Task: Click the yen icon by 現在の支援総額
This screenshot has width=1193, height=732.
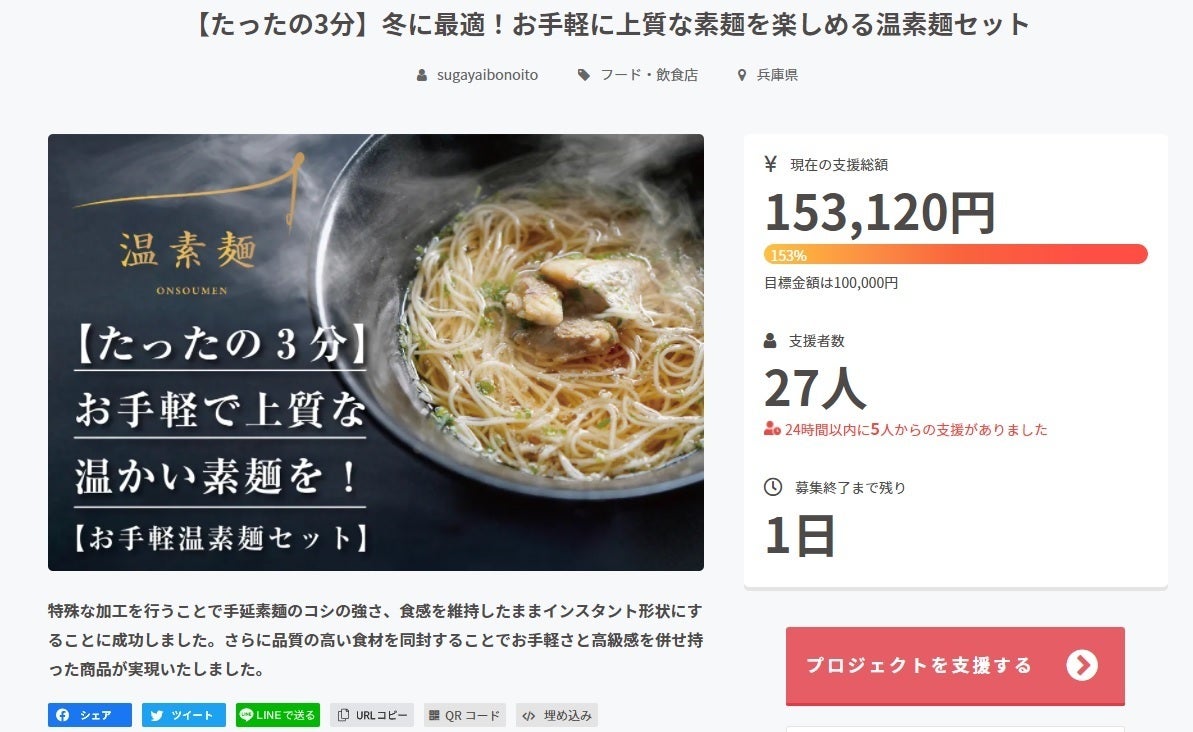Action: [x=771, y=164]
